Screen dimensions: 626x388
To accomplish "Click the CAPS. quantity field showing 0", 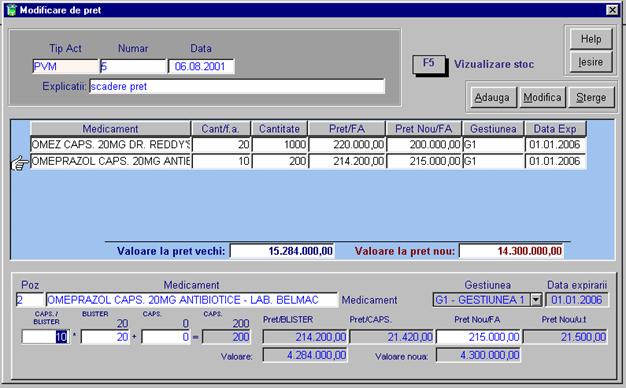I will tap(166, 337).
